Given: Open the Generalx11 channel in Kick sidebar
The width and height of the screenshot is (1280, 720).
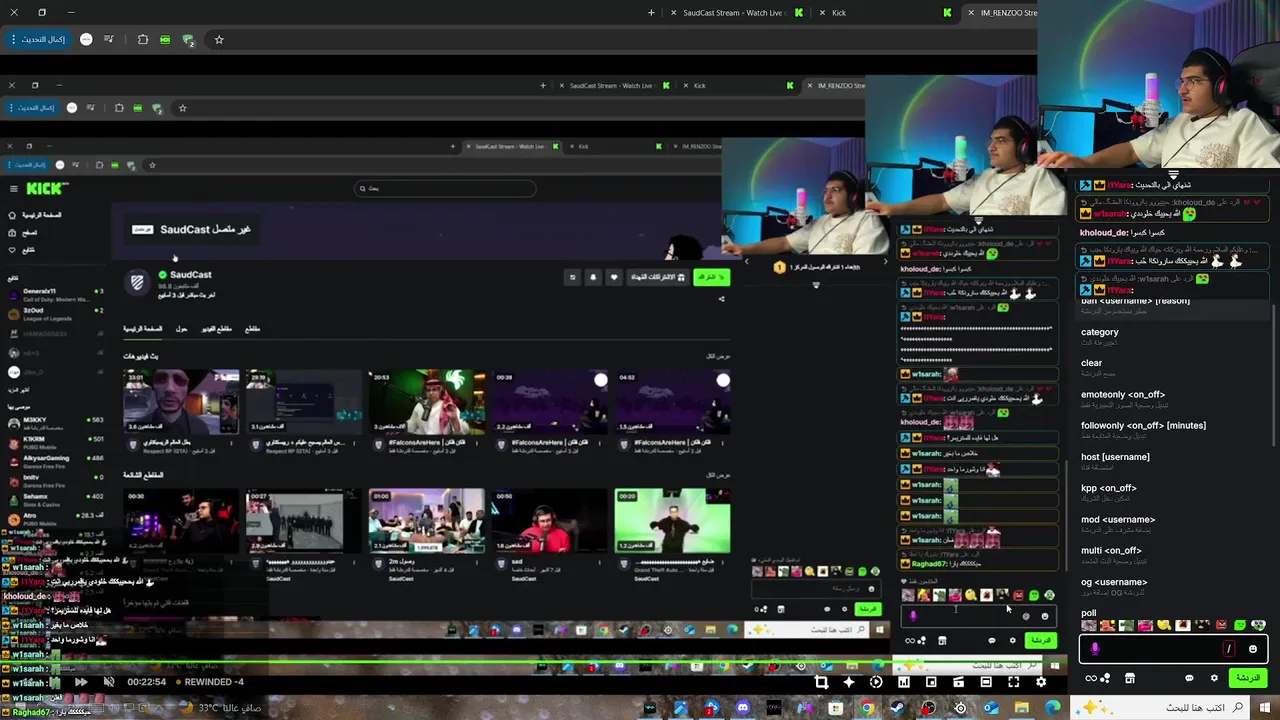Looking at the screenshot, I should point(55,294).
